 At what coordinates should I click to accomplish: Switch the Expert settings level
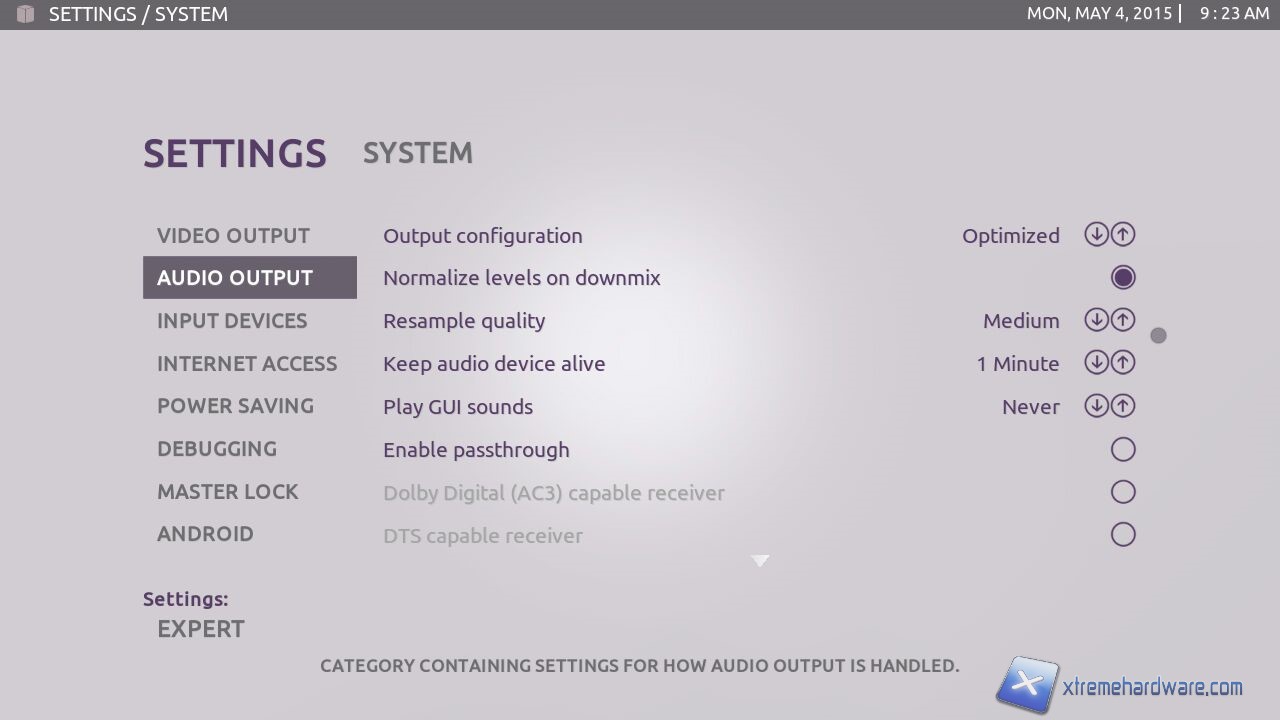[201, 629]
